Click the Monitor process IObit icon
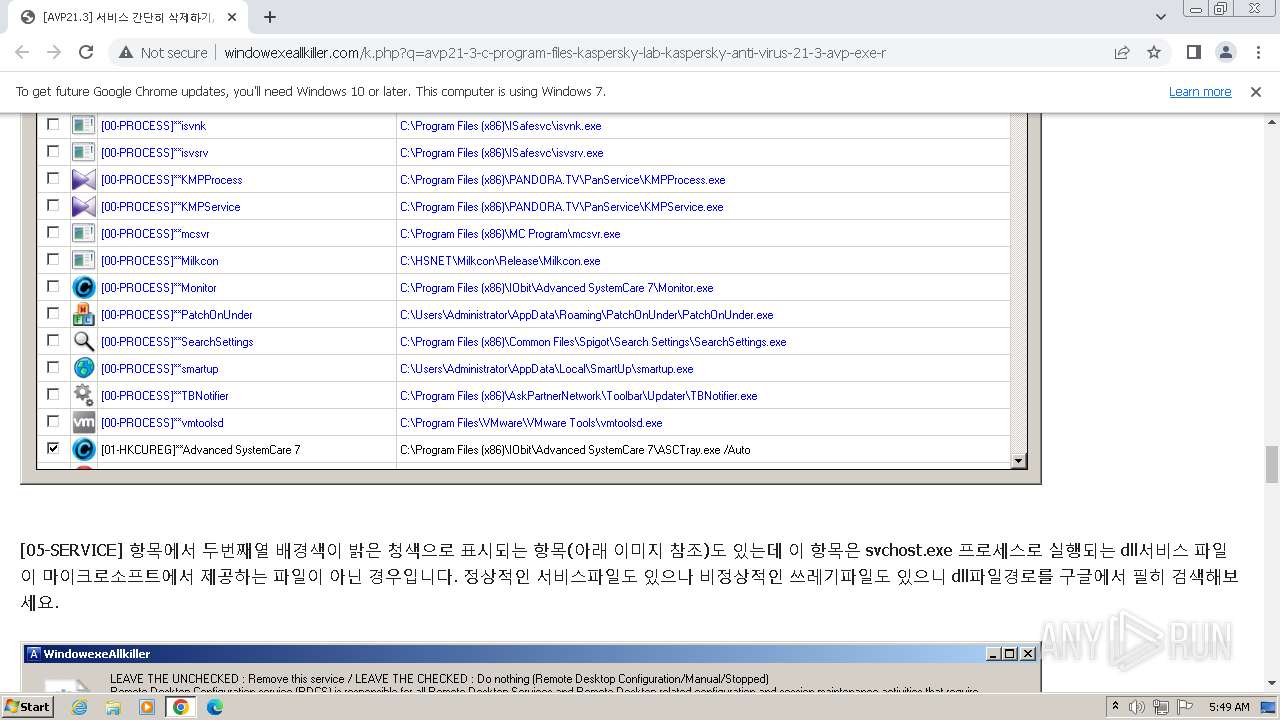 click(84, 288)
